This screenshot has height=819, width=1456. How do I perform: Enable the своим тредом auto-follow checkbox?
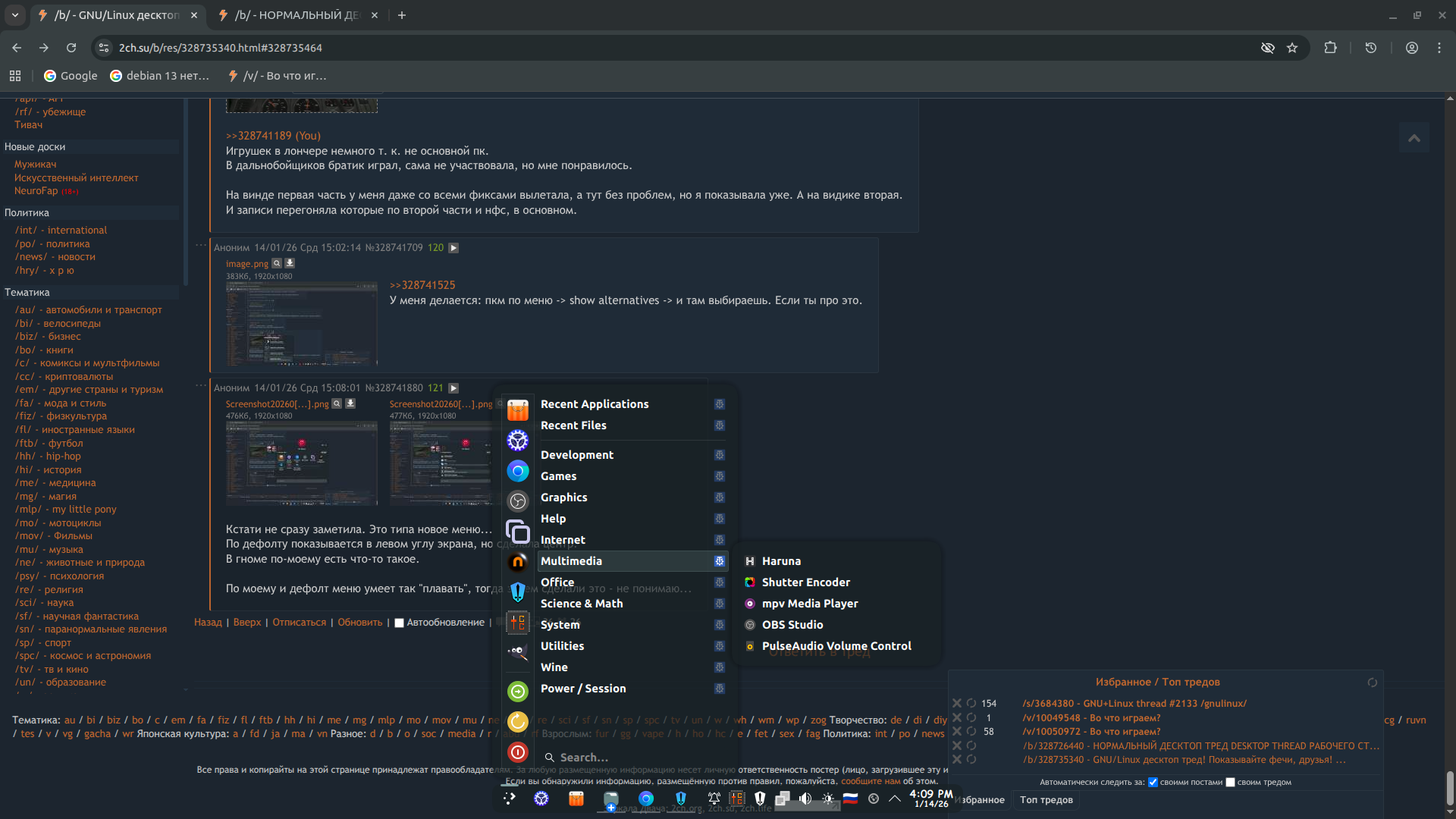(x=1230, y=783)
